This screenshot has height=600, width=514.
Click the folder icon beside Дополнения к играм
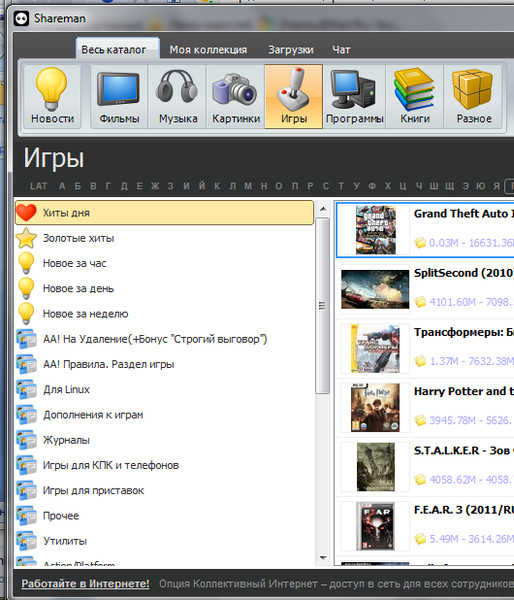(x=26, y=415)
